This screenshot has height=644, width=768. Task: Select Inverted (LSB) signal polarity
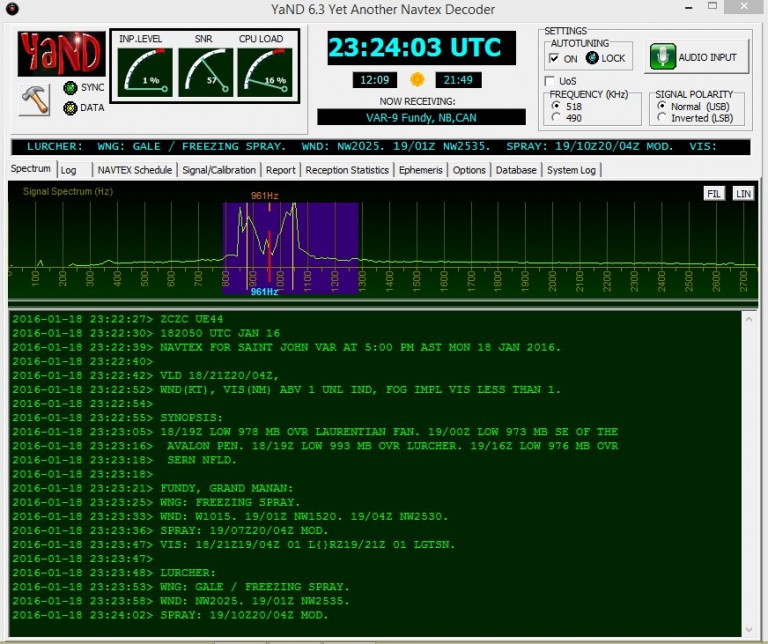coord(662,118)
